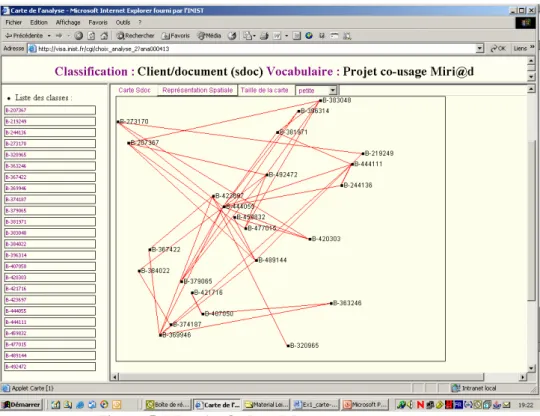This screenshot has height=416, width=540.
Task: Switch to 'Material Loi...' taskbar window
Action: click(x=267, y=405)
